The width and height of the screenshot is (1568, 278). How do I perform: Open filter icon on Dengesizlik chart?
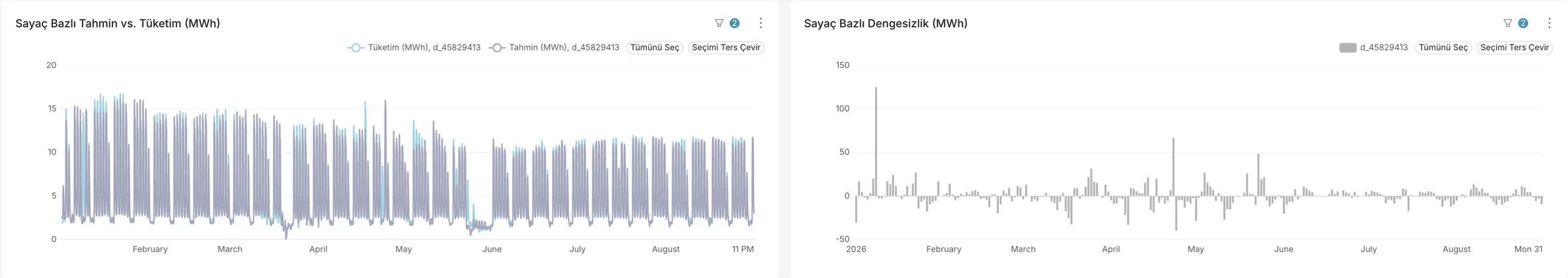pos(1507,23)
